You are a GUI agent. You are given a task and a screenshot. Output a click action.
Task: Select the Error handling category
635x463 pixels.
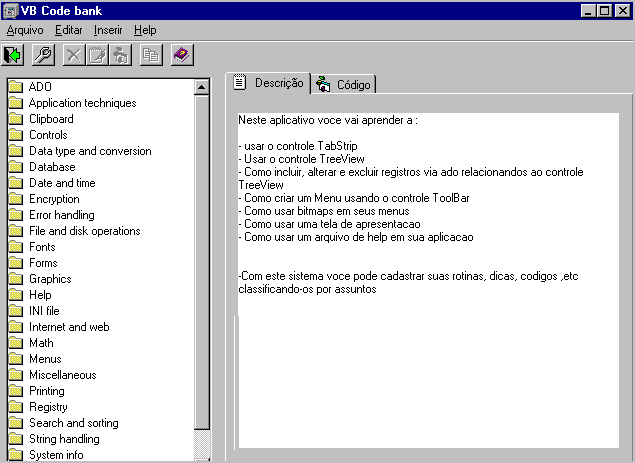62,215
